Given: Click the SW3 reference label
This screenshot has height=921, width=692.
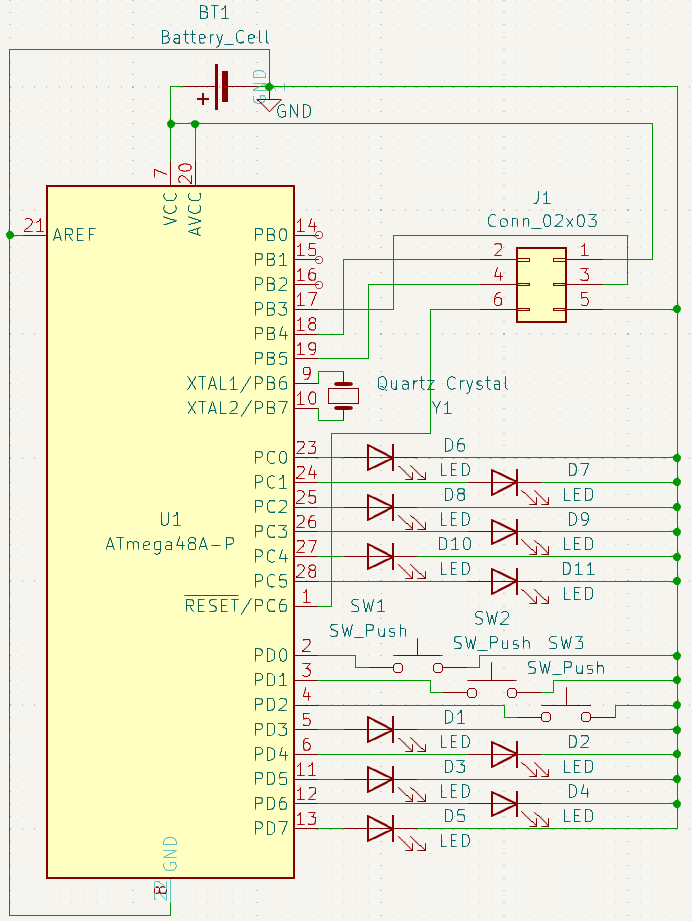Looking at the screenshot, I should pyautogui.click(x=566, y=643).
